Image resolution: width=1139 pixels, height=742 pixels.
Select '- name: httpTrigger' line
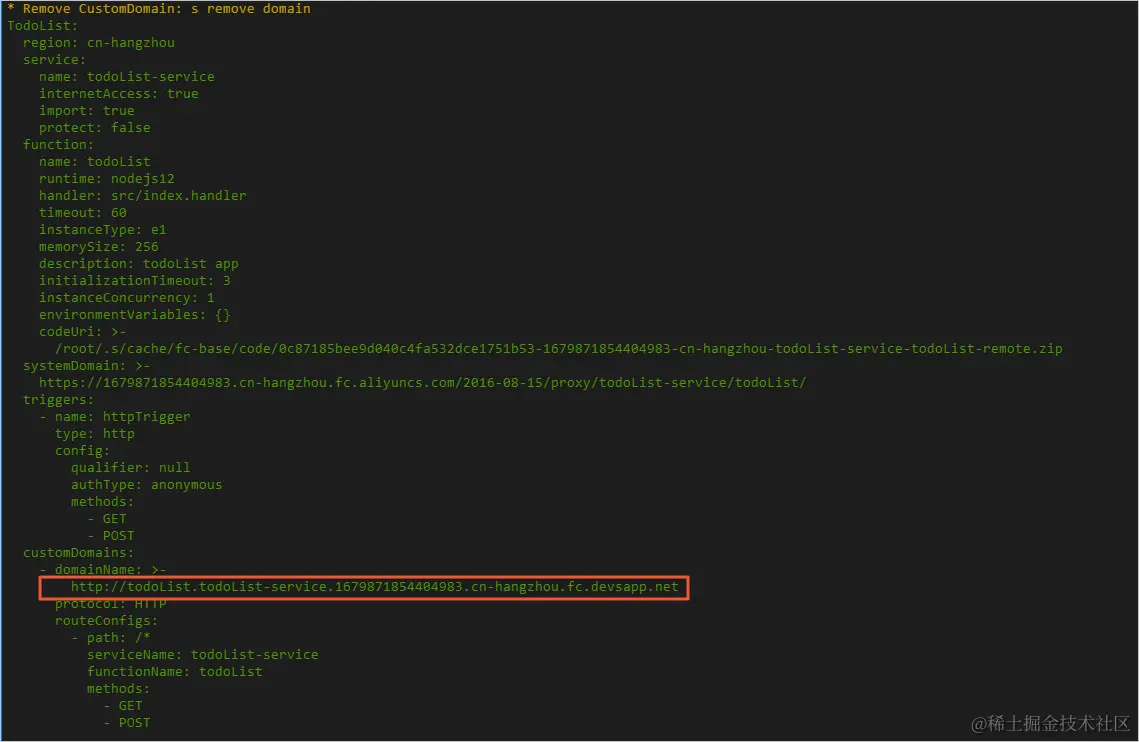coord(115,416)
